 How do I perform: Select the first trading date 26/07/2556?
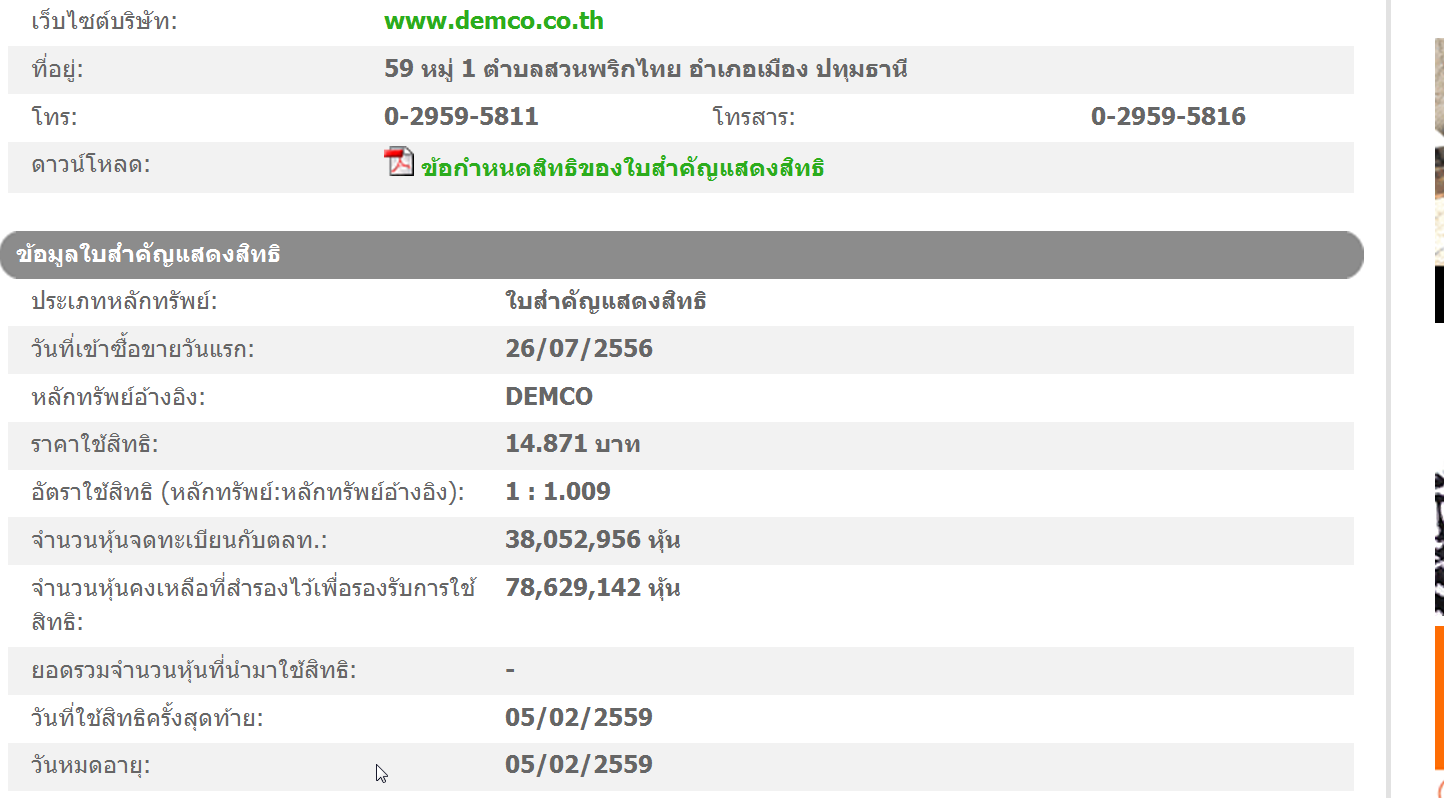579,349
